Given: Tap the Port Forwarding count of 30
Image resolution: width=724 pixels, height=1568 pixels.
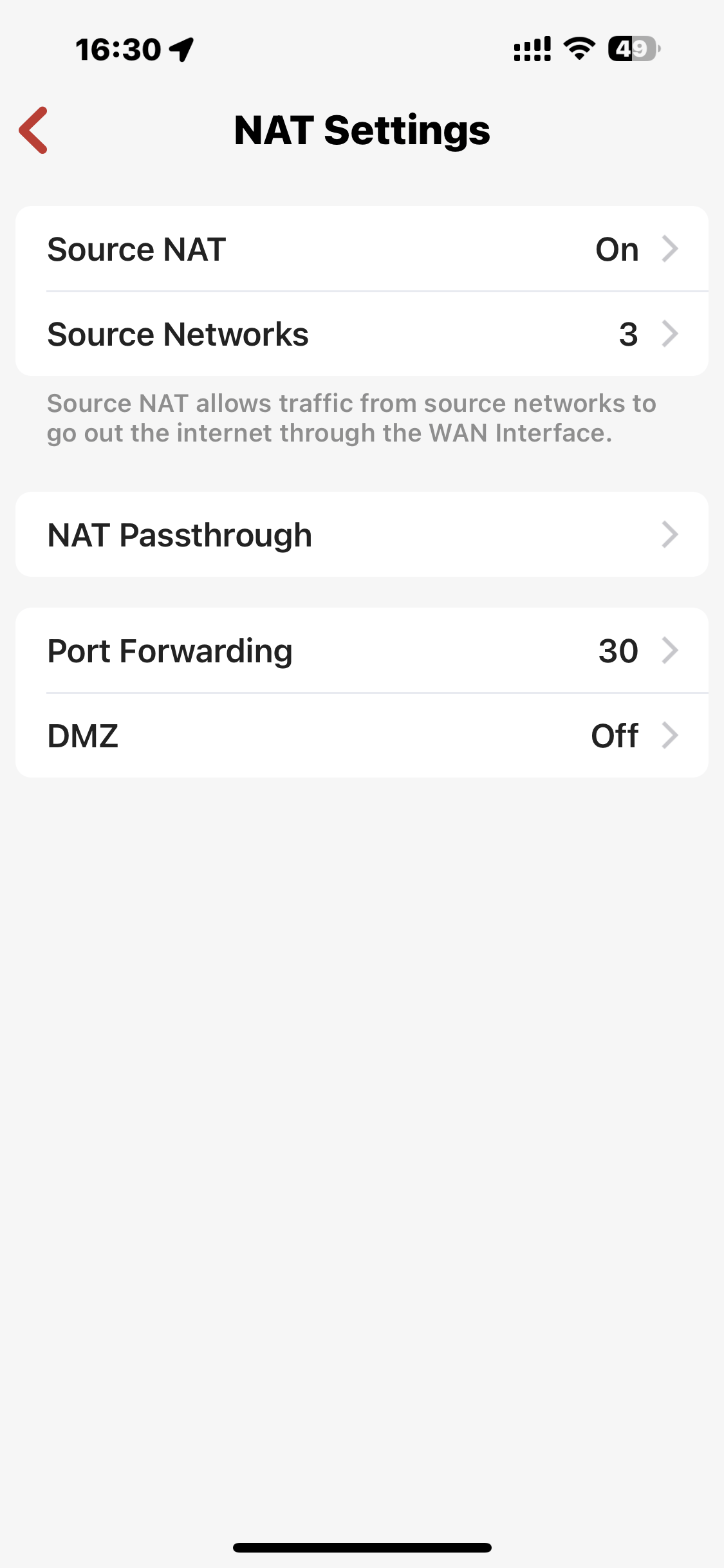Looking at the screenshot, I should click(618, 651).
